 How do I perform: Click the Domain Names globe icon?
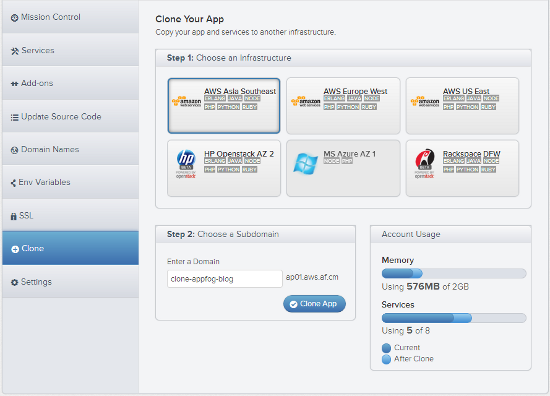(x=14, y=150)
